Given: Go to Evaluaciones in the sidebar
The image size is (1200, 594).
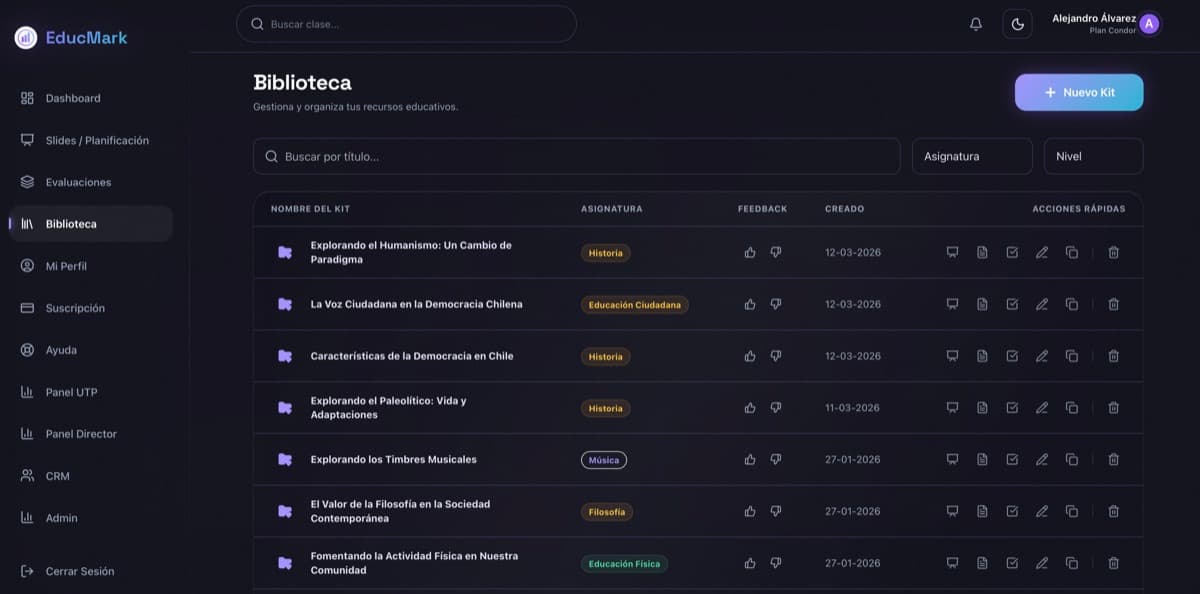Looking at the screenshot, I should 78,182.
